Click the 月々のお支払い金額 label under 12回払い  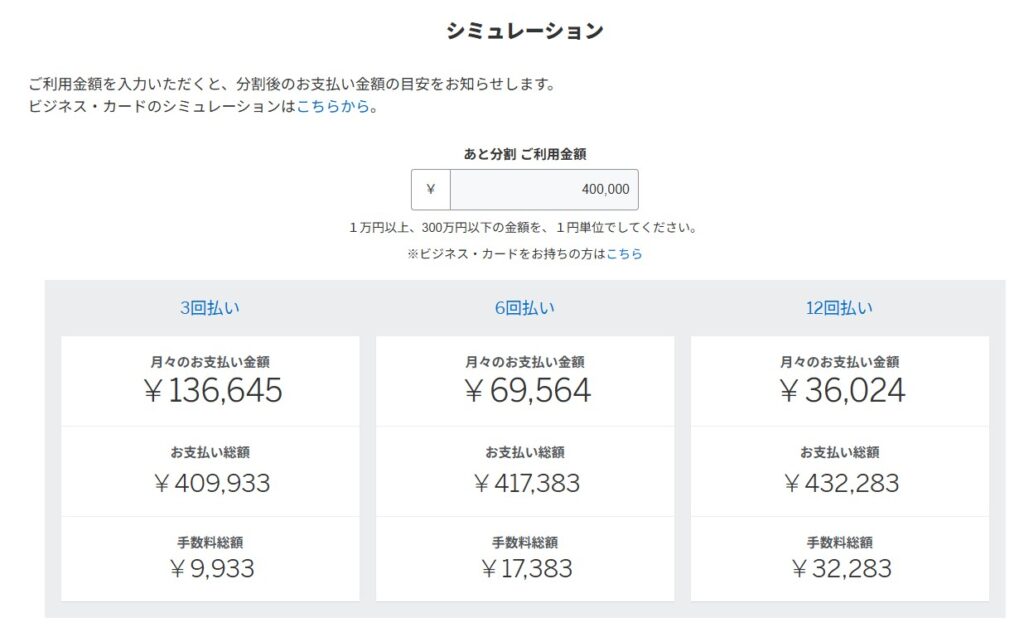(840, 362)
